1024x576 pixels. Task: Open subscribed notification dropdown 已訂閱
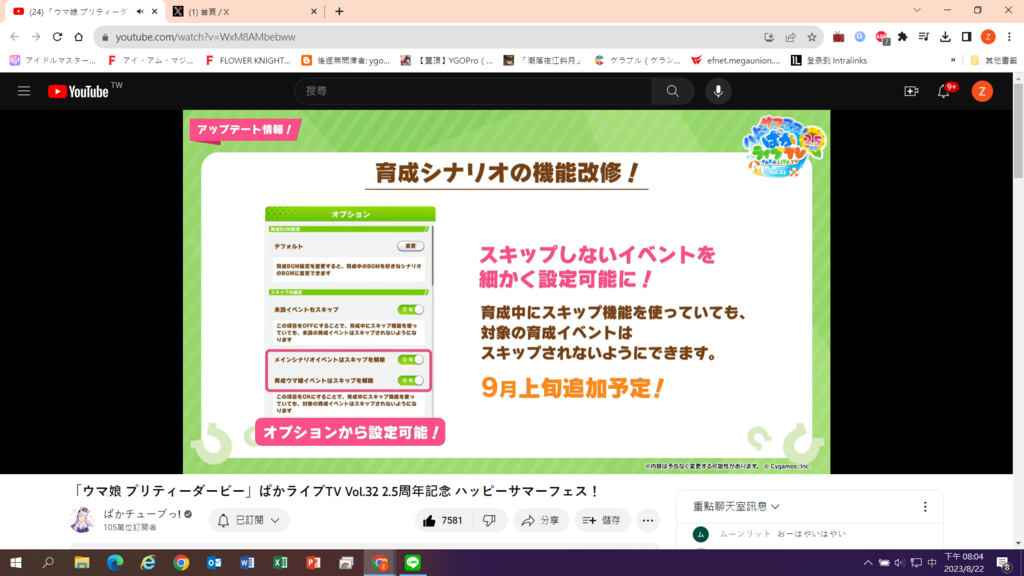coord(249,520)
